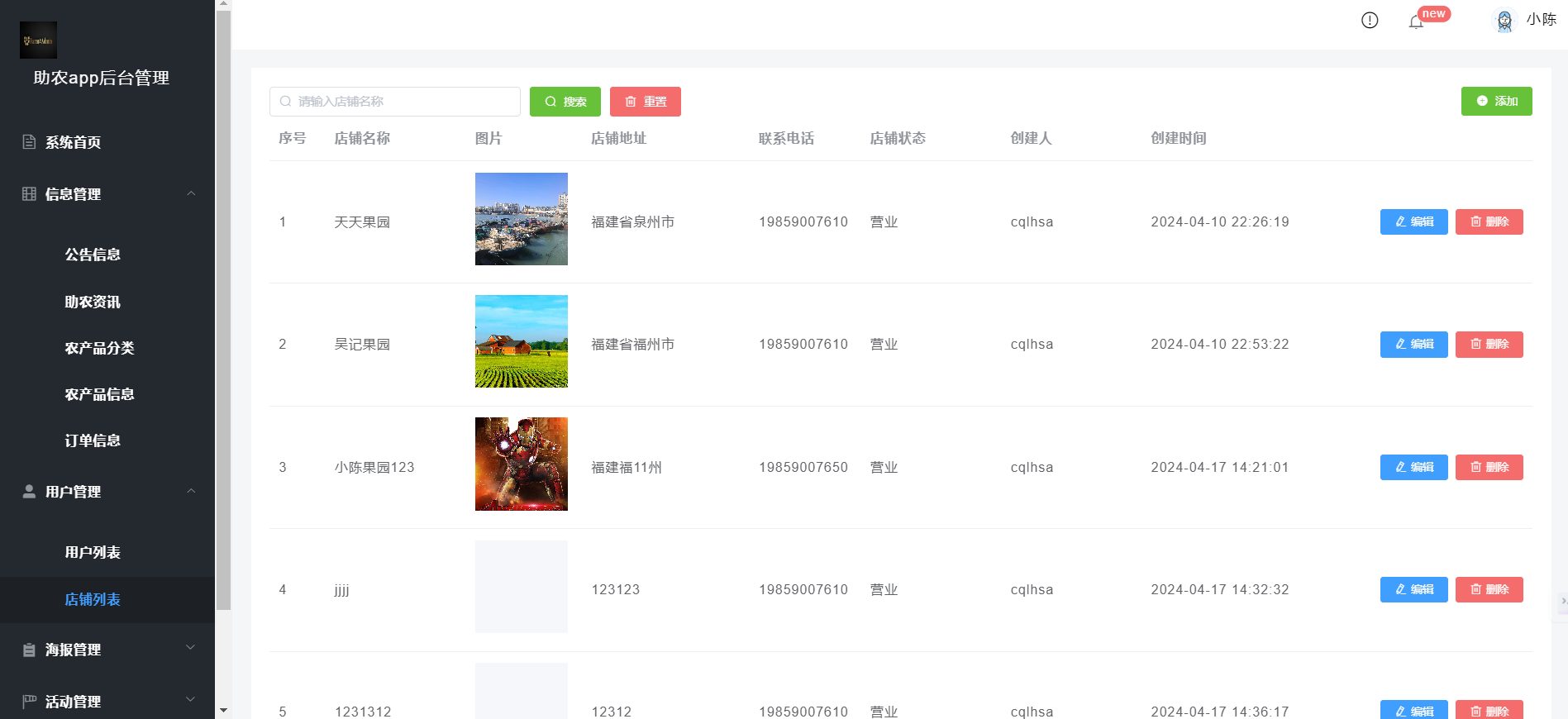Click the 吴记果园 shop name cell

(x=362, y=344)
